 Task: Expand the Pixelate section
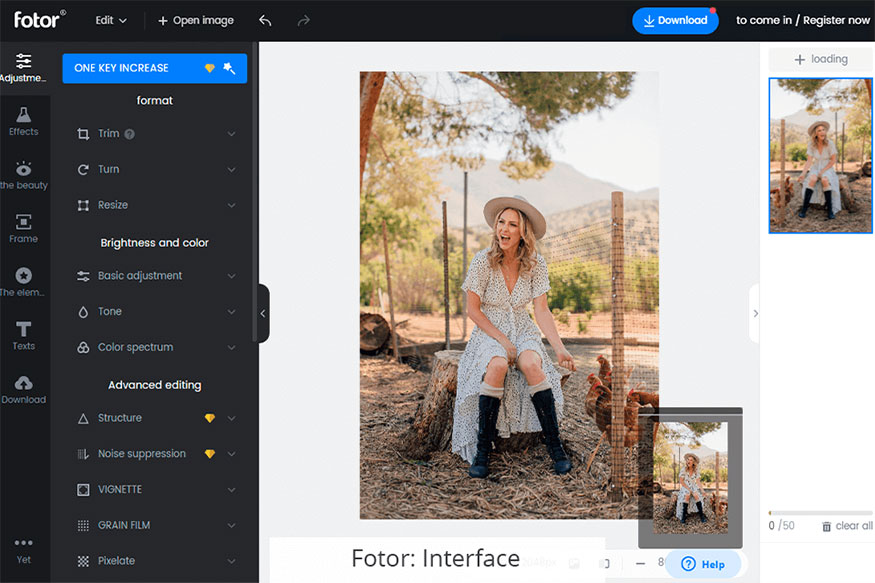pos(231,561)
